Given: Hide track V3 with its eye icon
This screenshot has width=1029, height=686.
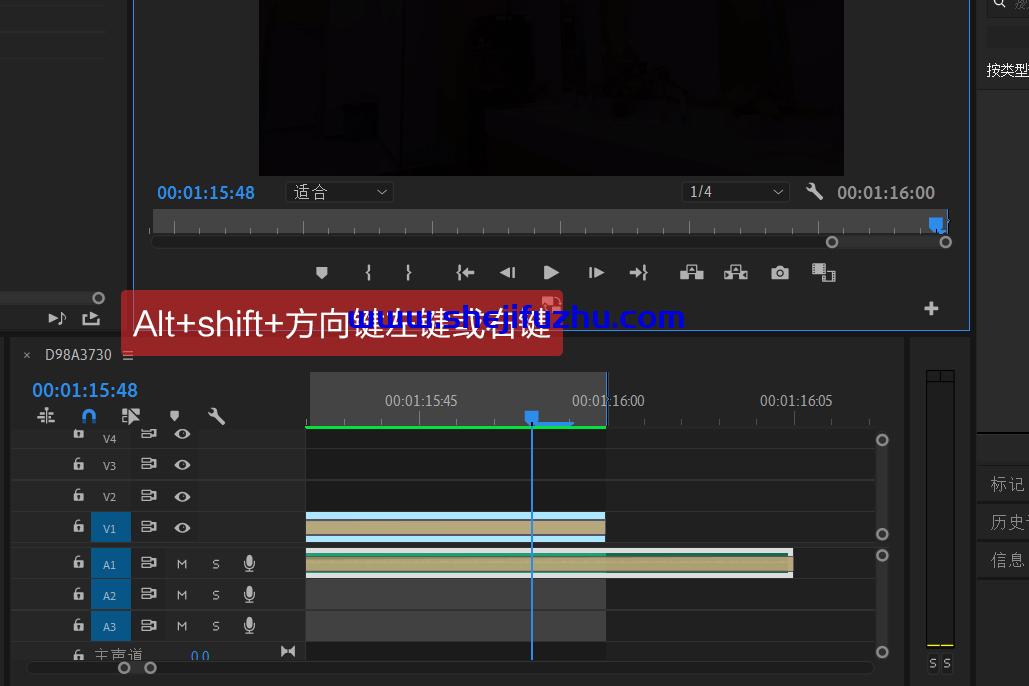Looking at the screenshot, I should coord(182,465).
